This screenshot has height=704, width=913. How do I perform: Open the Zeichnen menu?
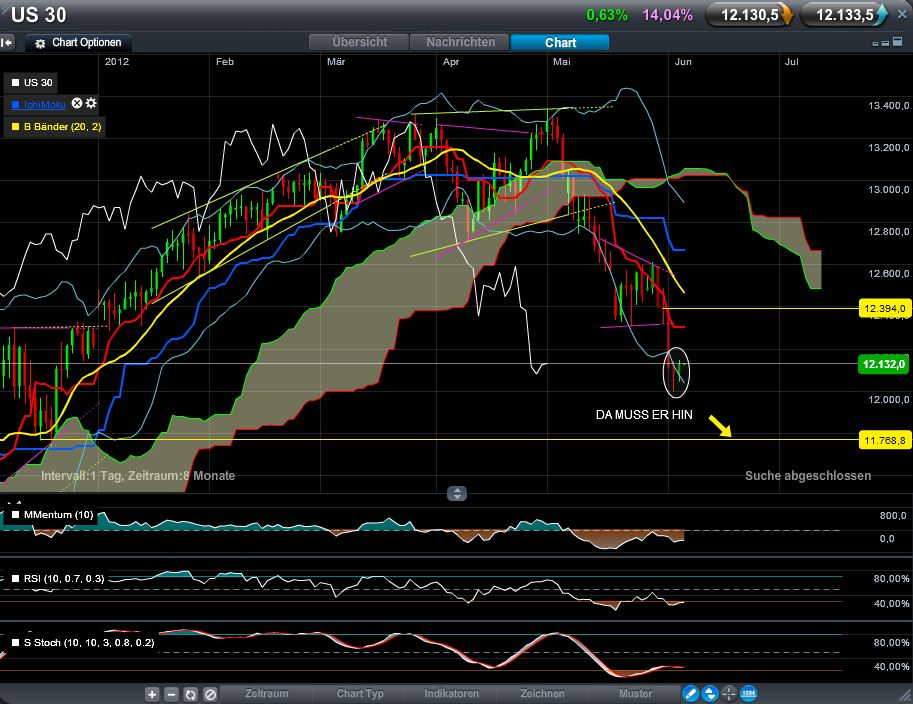pyautogui.click(x=542, y=694)
